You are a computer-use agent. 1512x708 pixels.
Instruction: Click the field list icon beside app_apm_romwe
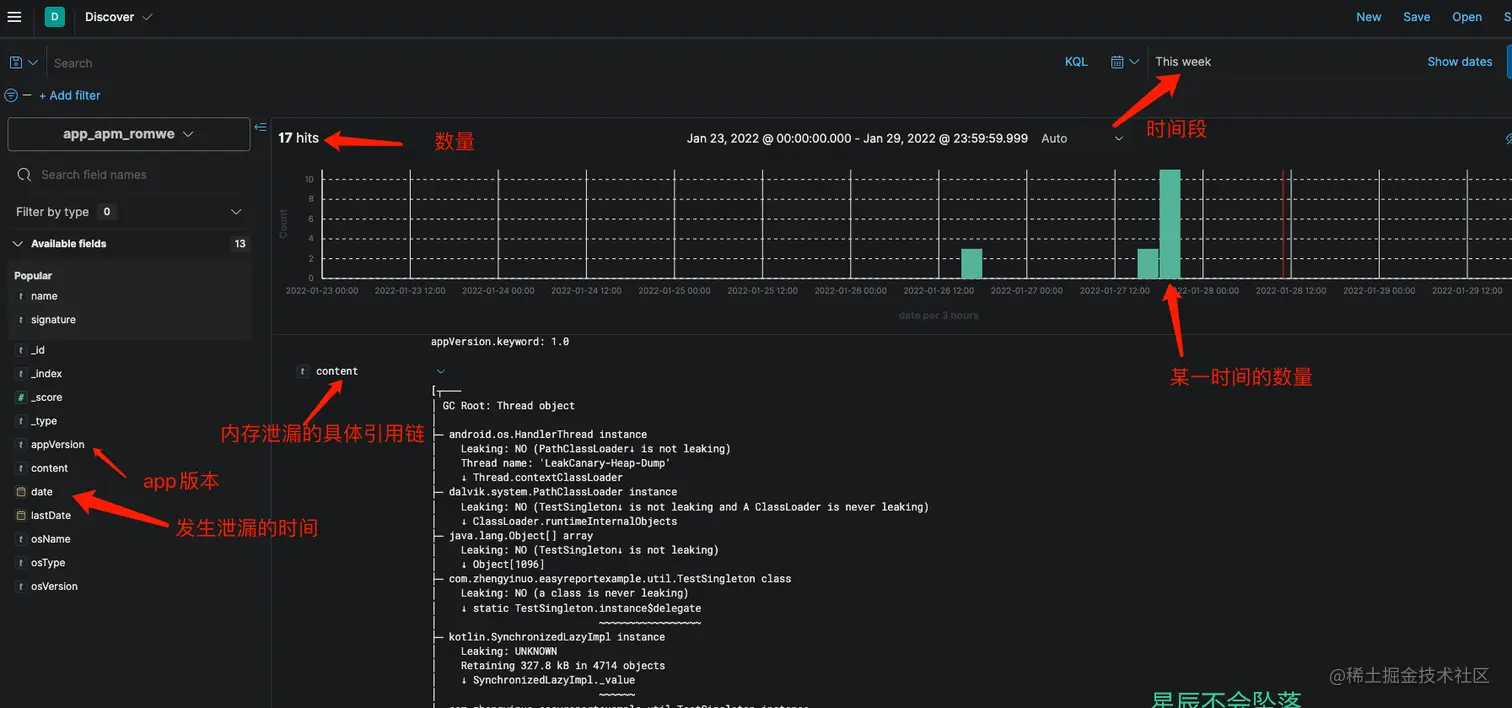point(261,127)
